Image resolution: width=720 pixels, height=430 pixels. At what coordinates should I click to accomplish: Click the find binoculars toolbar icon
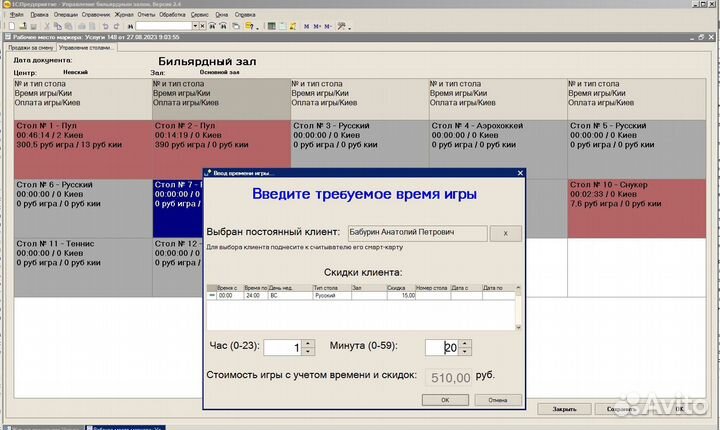pyautogui.click(x=131, y=27)
